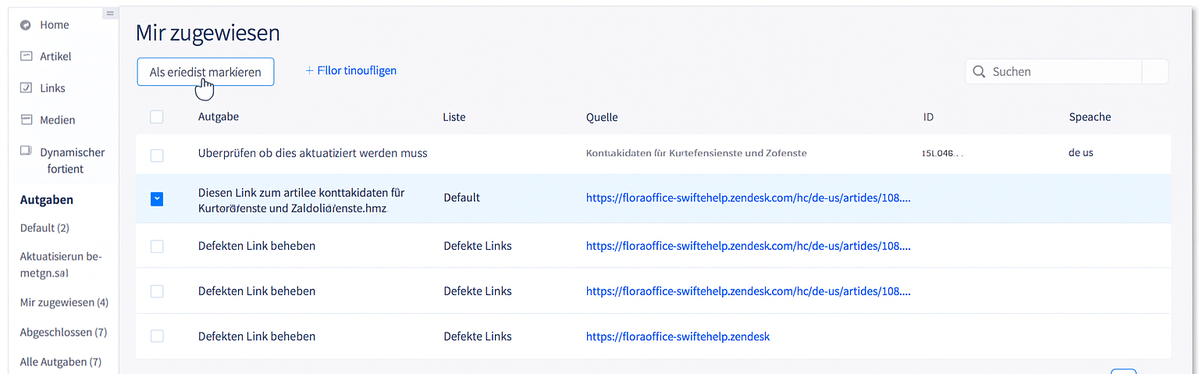Click the Links sidebar icon
Screen dimensions: 1199x374
(x=25, y=89)
